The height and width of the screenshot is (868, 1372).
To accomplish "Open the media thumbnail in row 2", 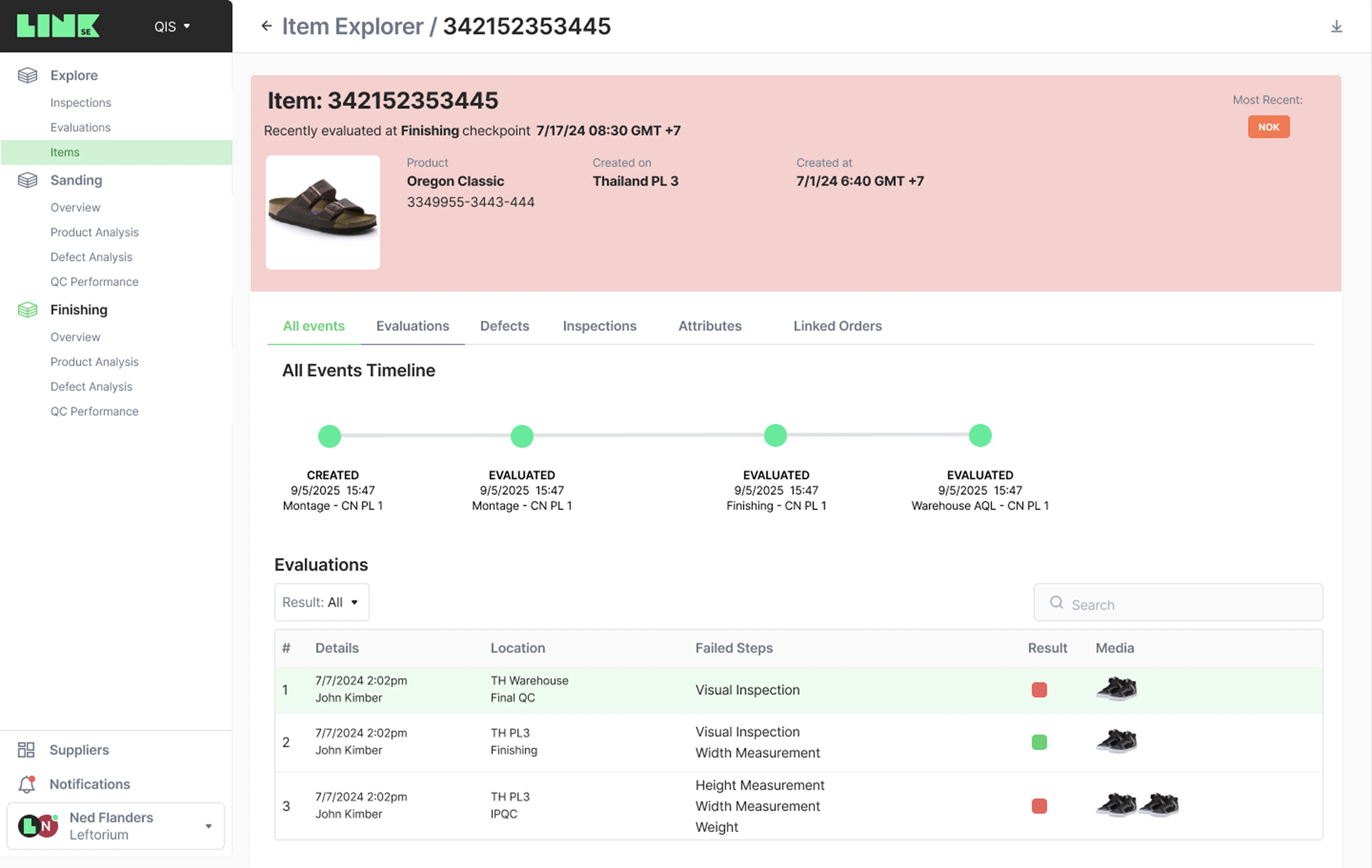I will tap(1116, 741).
